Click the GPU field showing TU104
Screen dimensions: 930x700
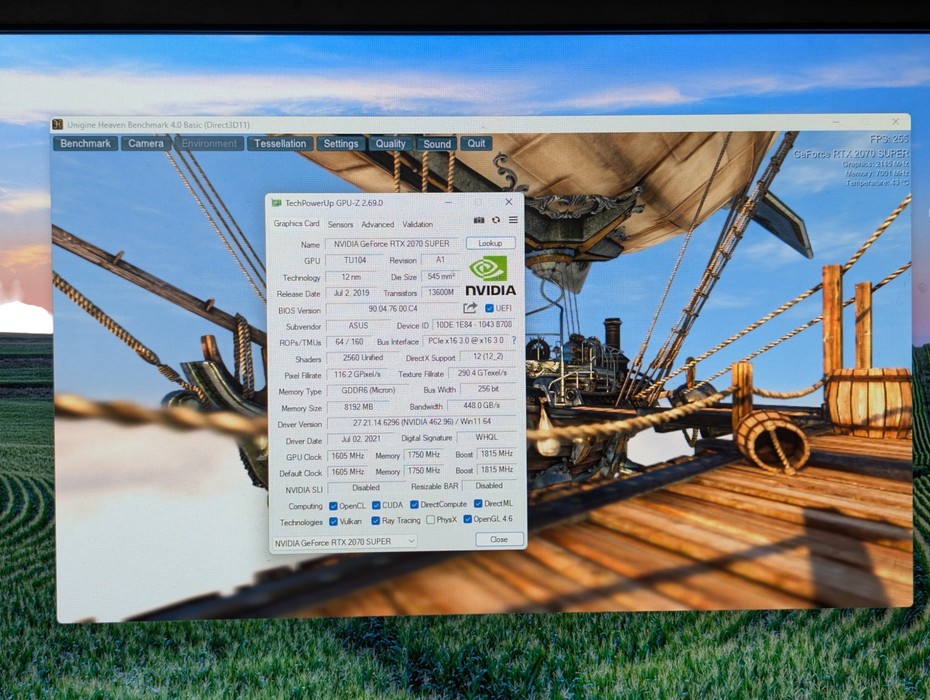355,260
